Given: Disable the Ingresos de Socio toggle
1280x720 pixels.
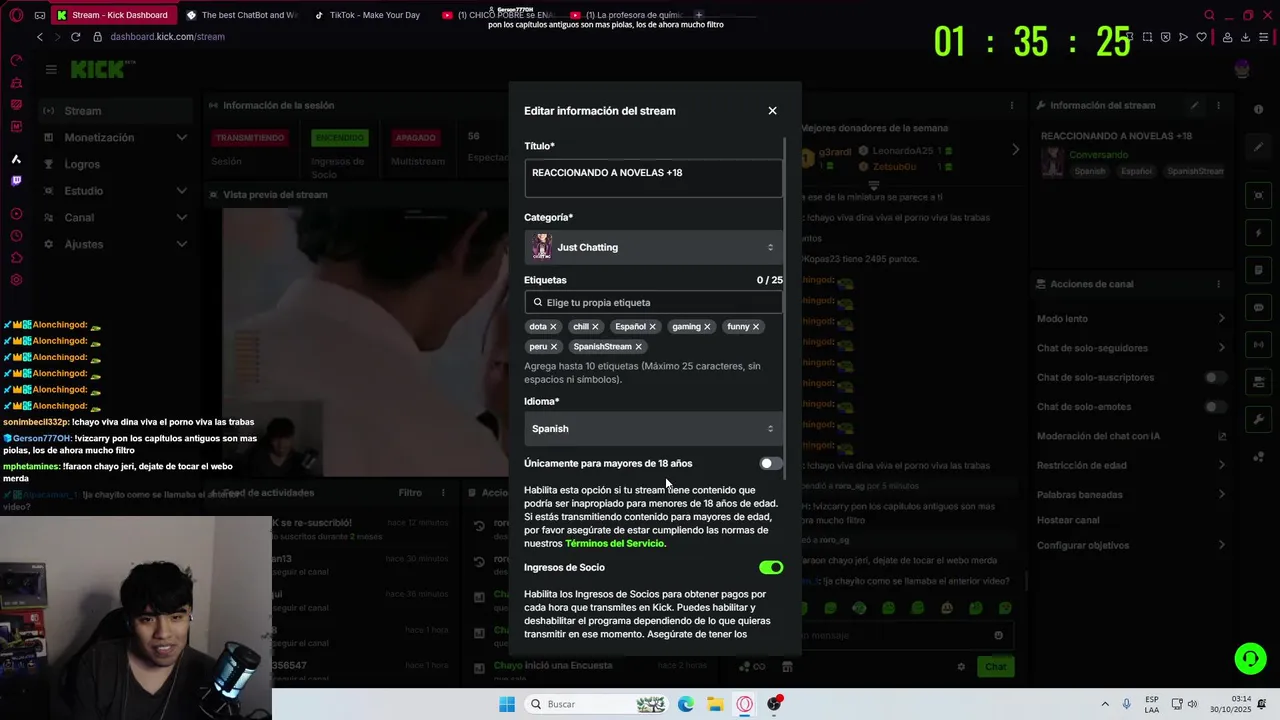Looking at the screenshot, I should pyautogui.click(x=771, y=567).
